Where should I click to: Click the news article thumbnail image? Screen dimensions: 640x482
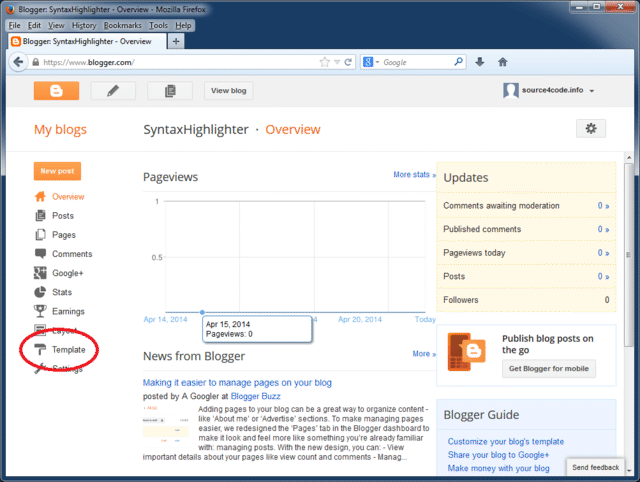166,426
